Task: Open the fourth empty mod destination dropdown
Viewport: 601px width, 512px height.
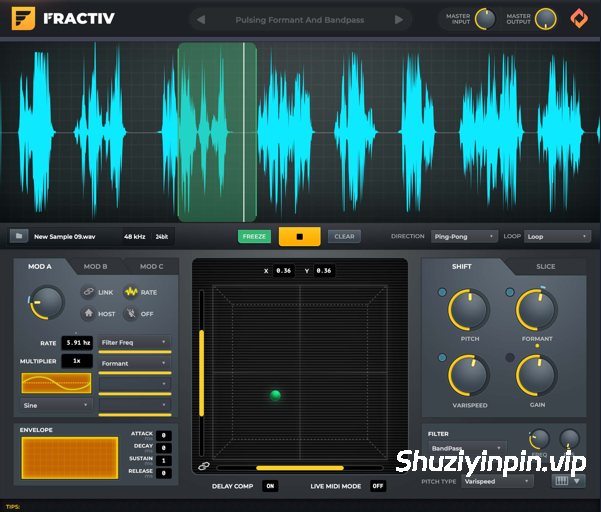Action: click(135, 405)
